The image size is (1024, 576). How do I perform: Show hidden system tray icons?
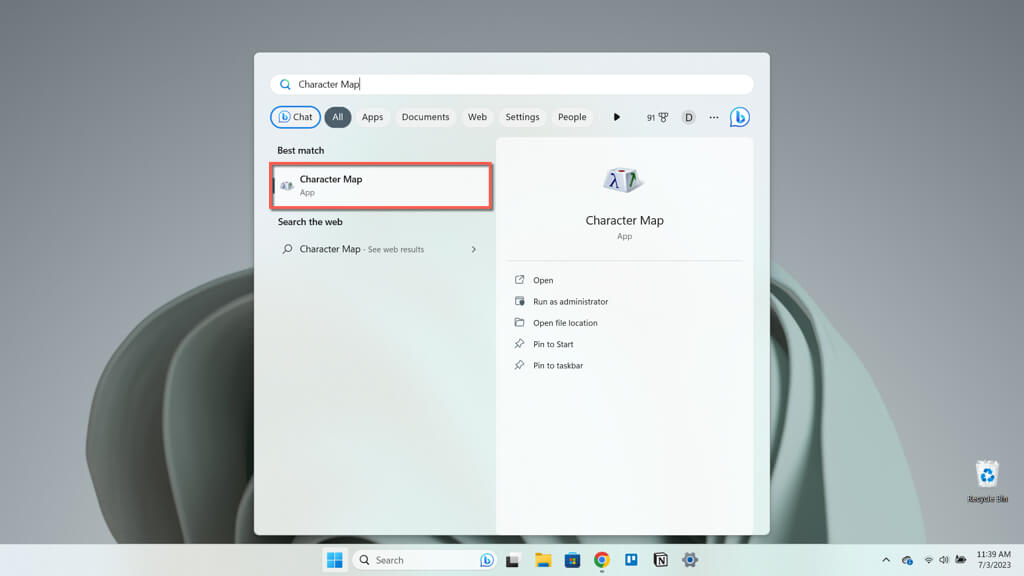pyautogui.click(x=886, y=560)
